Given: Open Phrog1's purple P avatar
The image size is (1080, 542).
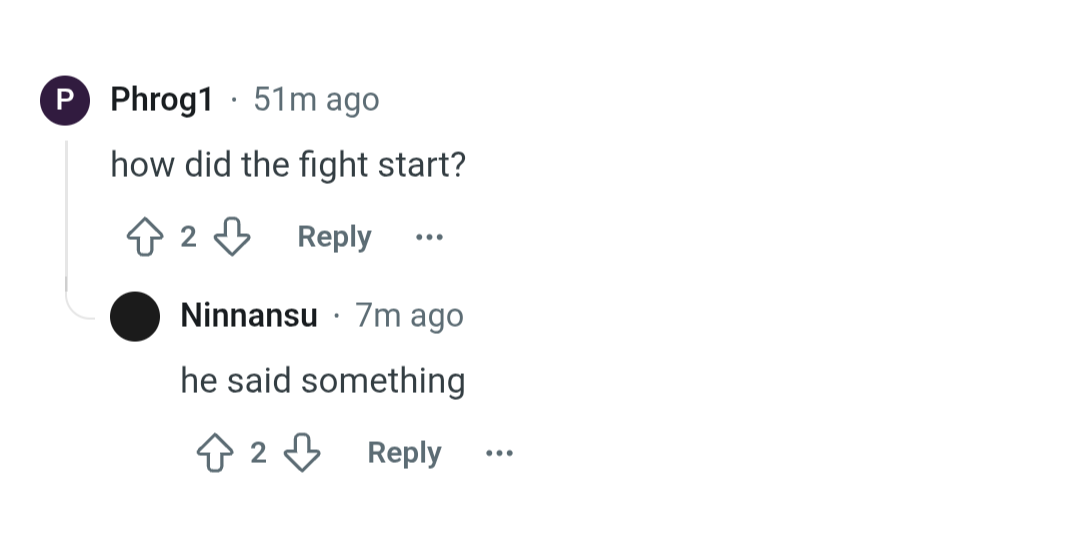Looking at the screenshot, I should click(x=64, y=100).
